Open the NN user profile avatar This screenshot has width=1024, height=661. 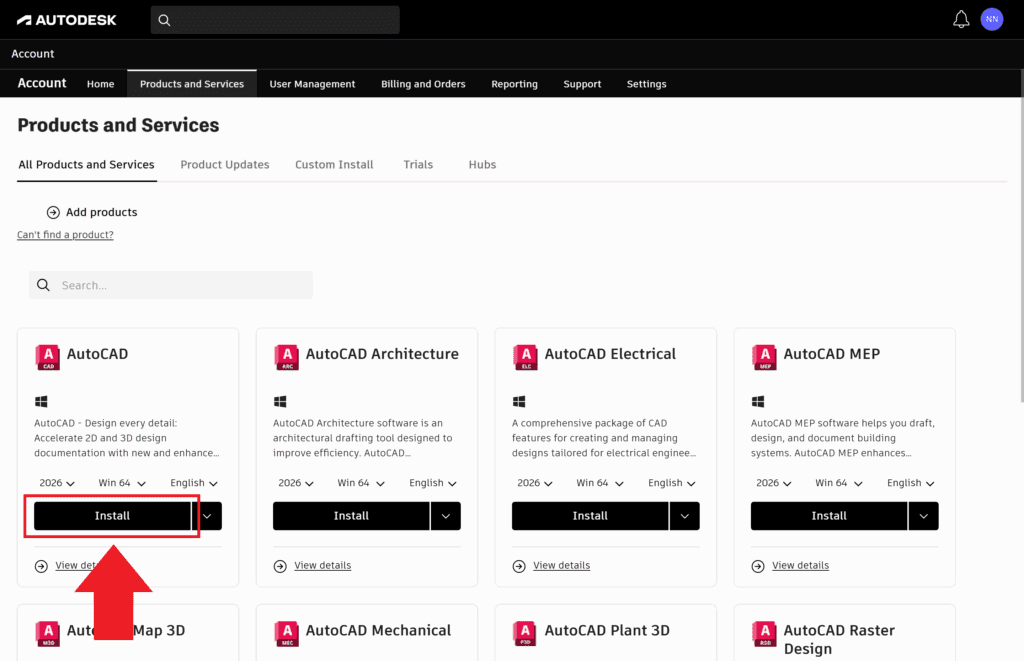991,20
